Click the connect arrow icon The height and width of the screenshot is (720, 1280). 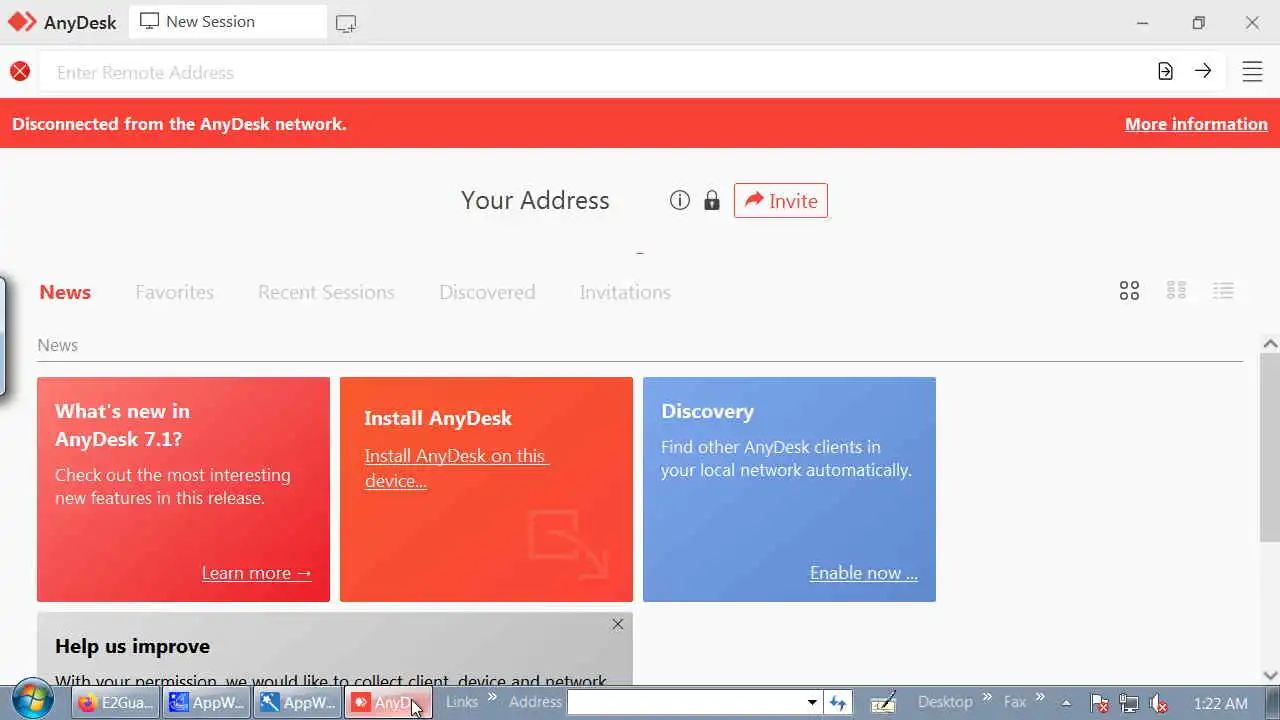tap(1203, 71)
